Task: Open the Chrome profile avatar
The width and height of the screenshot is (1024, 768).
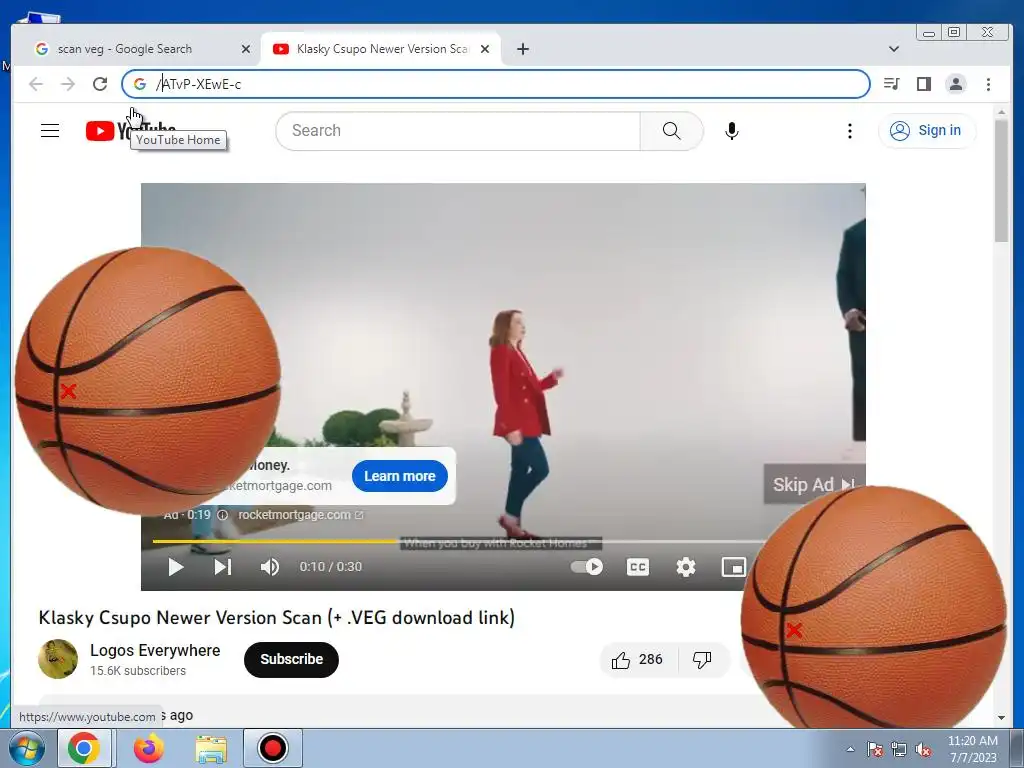Action: 955,84
